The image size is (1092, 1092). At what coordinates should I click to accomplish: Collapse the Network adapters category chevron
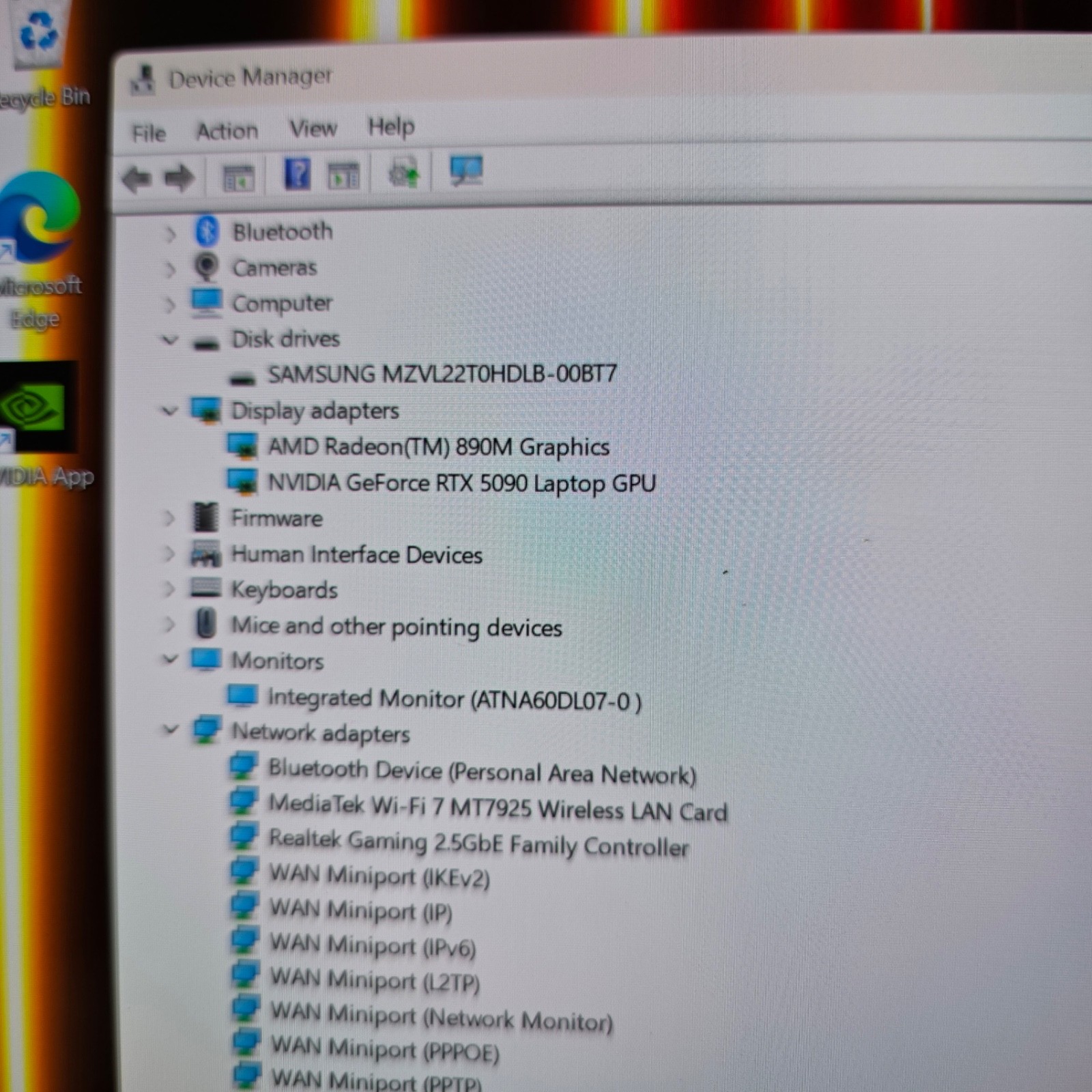point(170,730)
